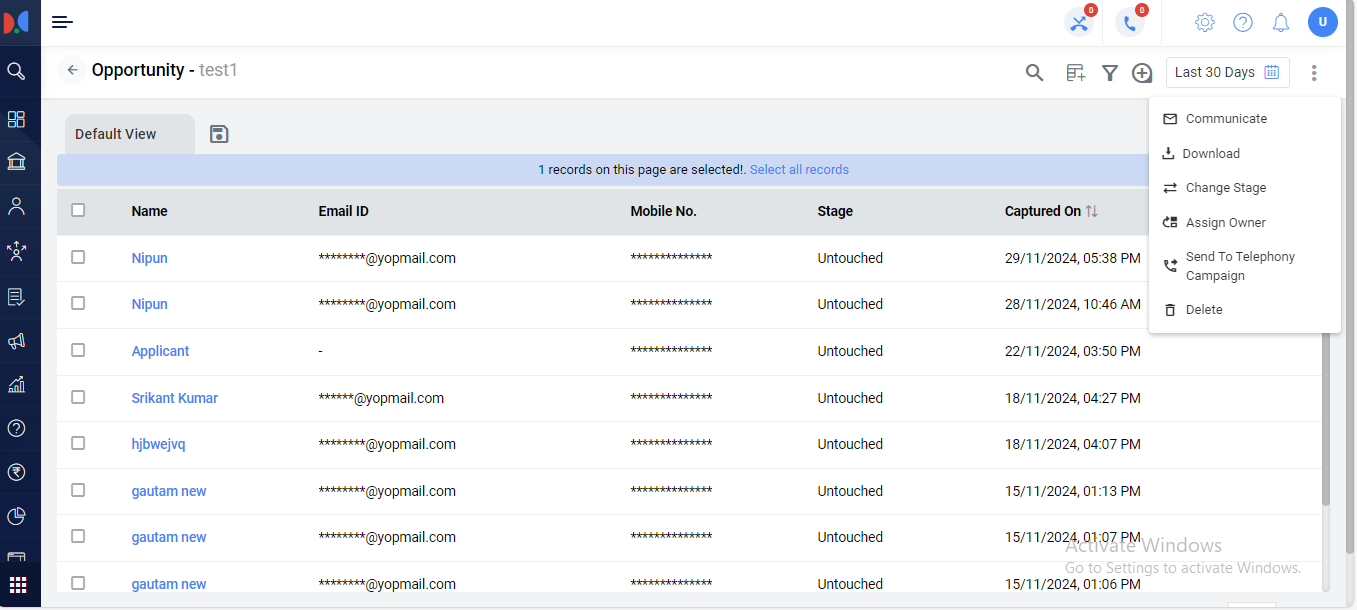Click the back arrow beside Opportunity

point(72,71)
